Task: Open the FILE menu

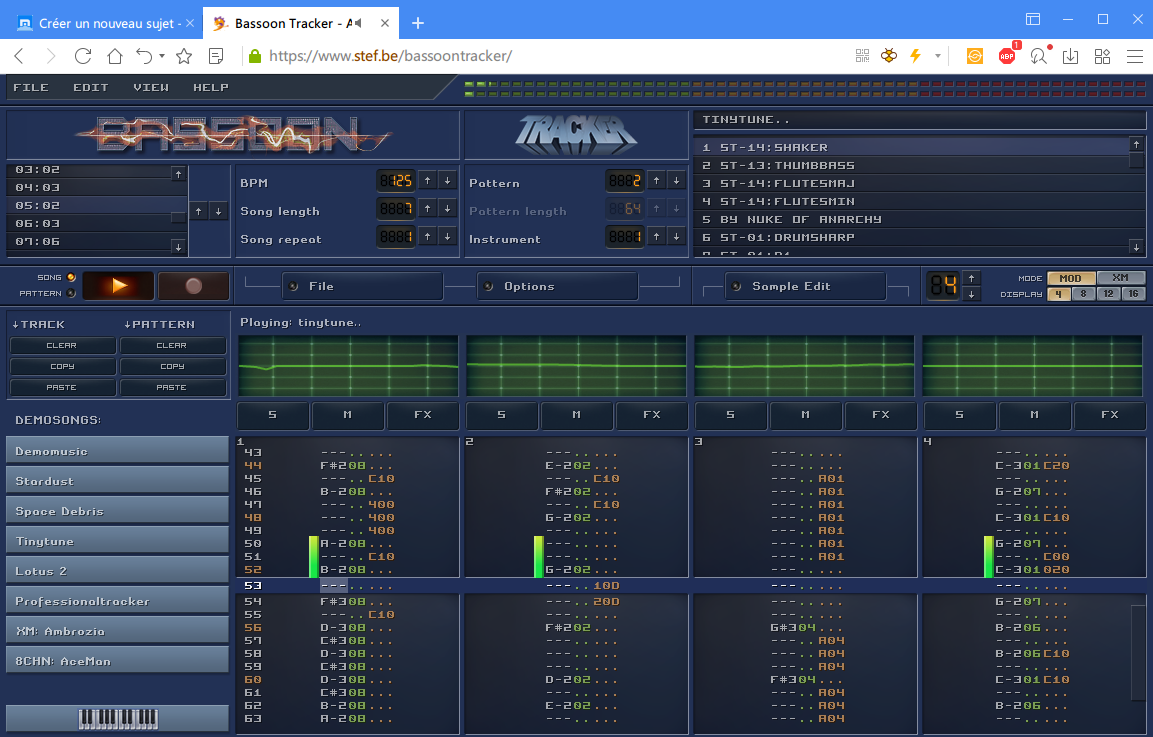Action: coord(31,88)
